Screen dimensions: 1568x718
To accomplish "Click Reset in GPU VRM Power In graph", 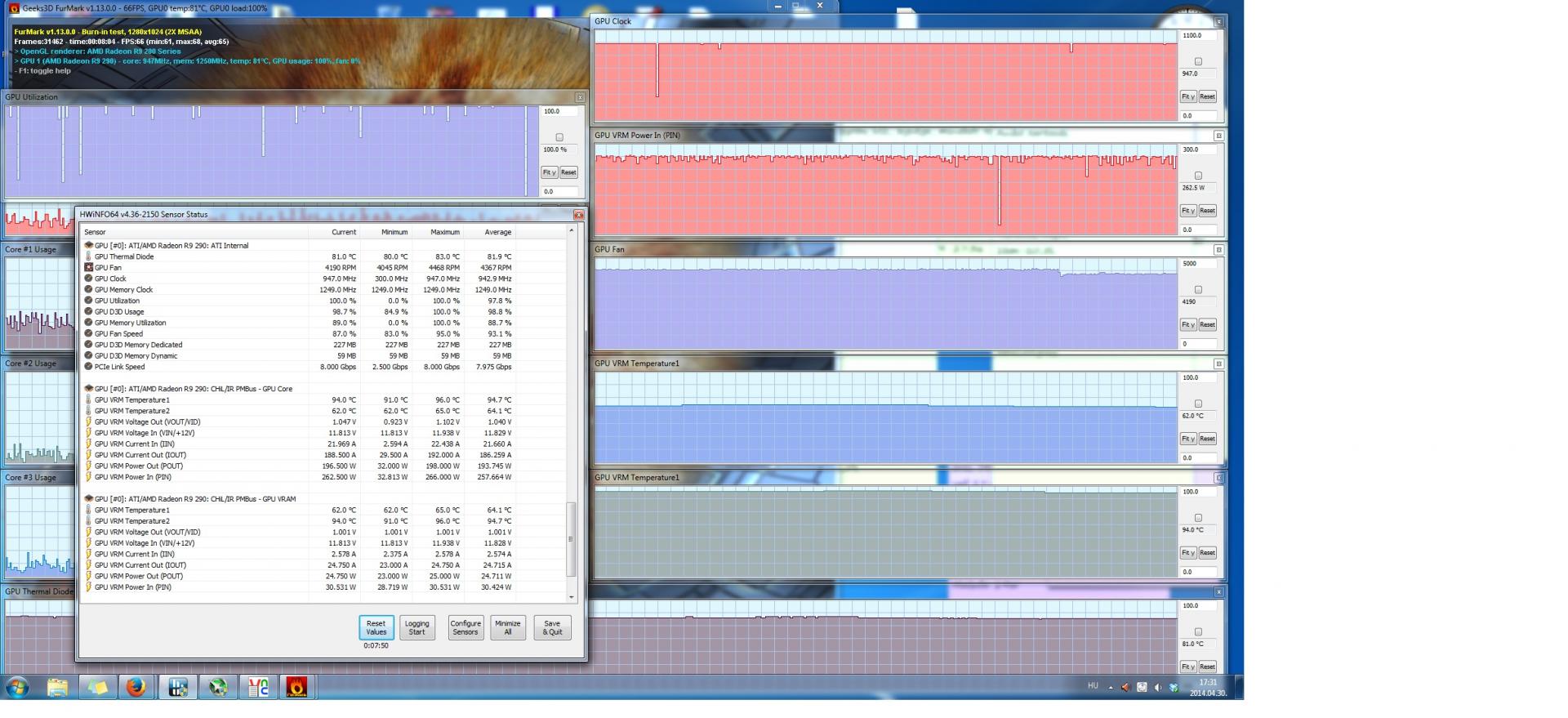I will click(1207, 211).
